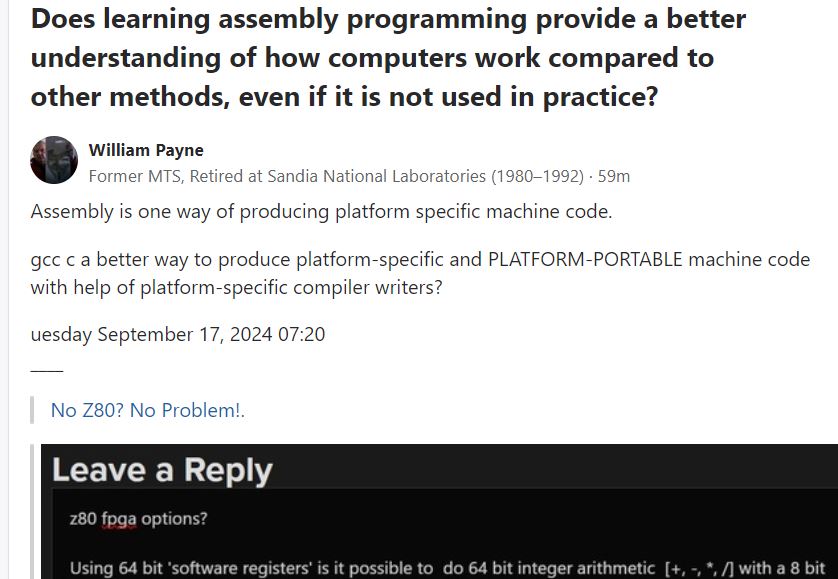This screenshot has height=579, width=838.
Task: Click William Payne's round profile avatar
Action: pos(54,160)
